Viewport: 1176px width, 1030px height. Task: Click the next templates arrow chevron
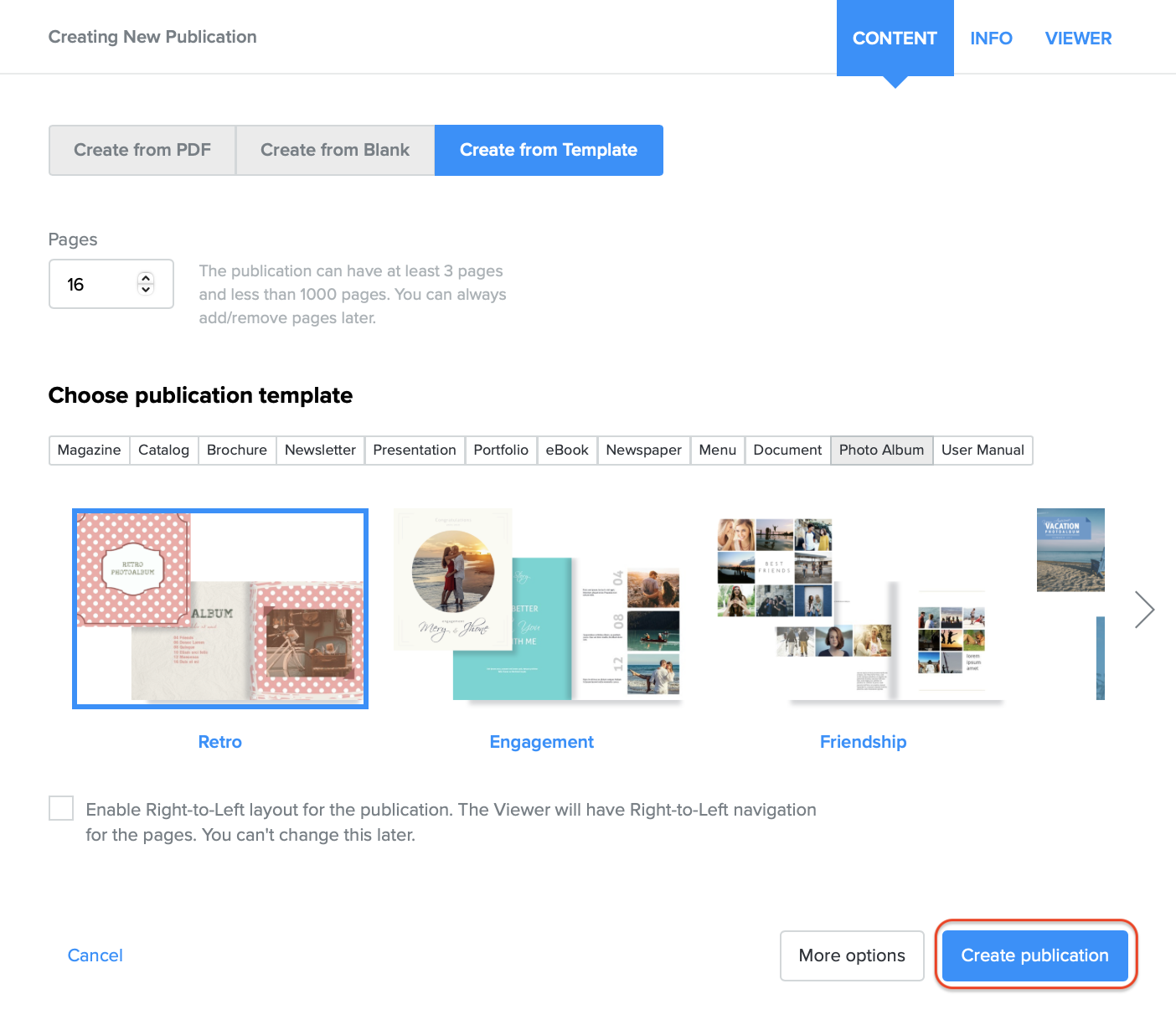1144,610
